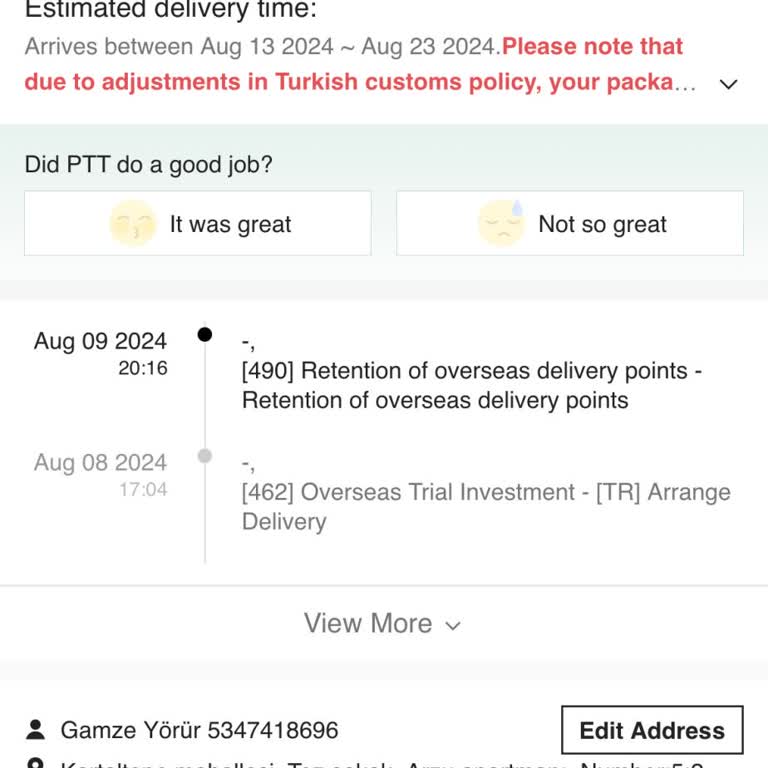
Task: Click the "Arrives between Aug 13 2024" date range
Action: point(262,47)
